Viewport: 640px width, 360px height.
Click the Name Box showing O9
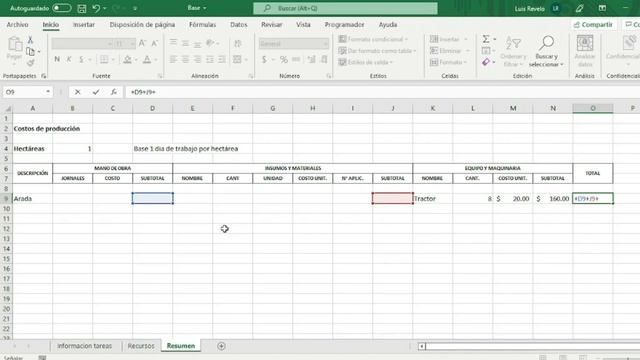pyautogui.click(x=27, y=92)
